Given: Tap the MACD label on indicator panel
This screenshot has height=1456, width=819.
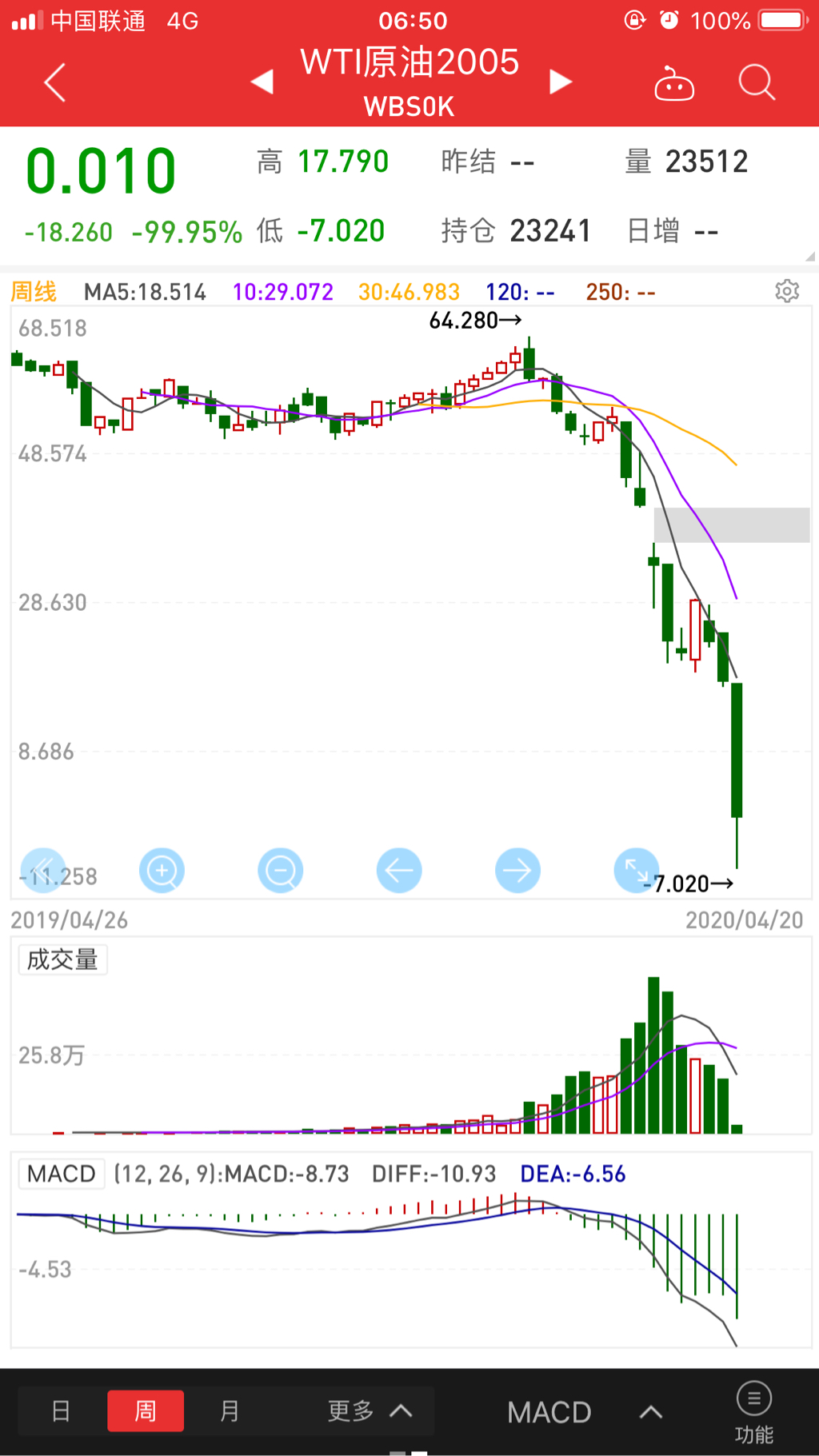Looking at the screenshot, I should pos(61,1174).
